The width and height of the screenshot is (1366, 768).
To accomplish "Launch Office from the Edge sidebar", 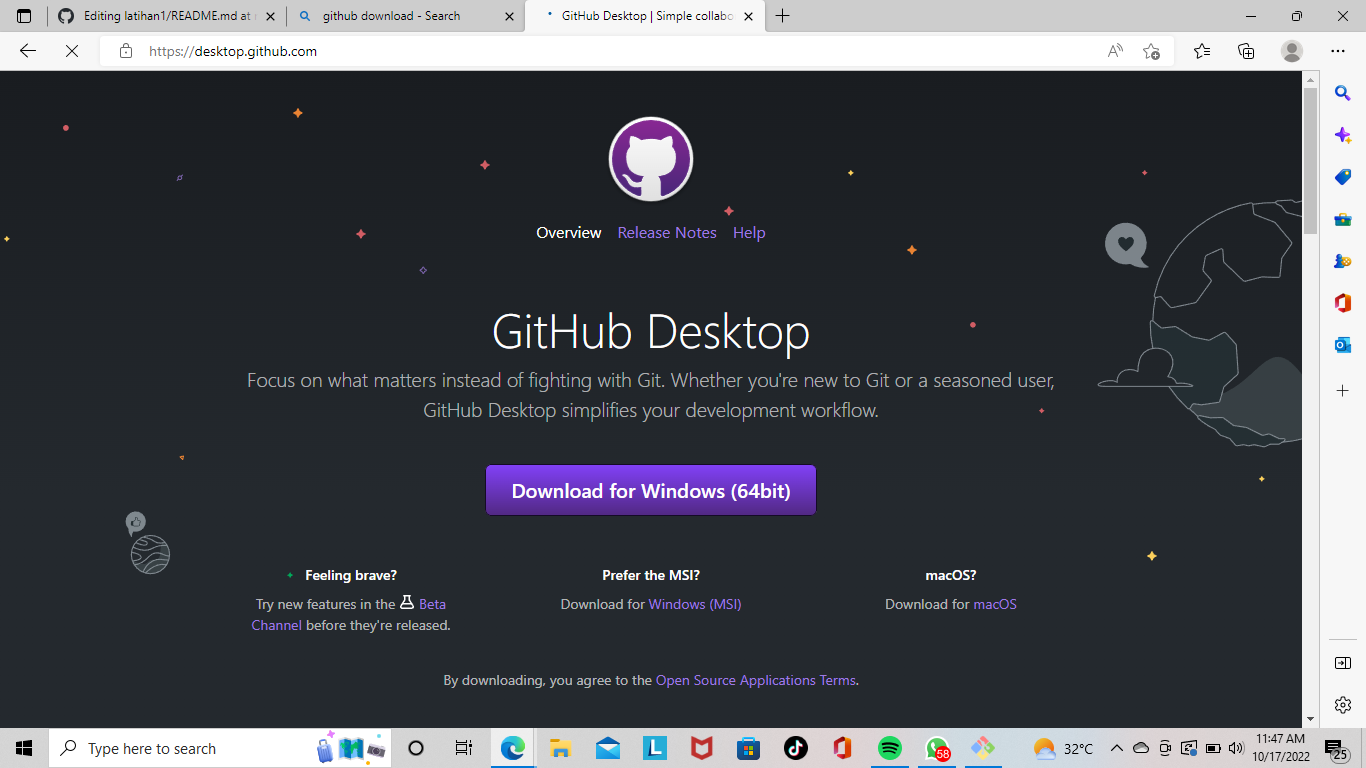I will tap(1342, 302).
